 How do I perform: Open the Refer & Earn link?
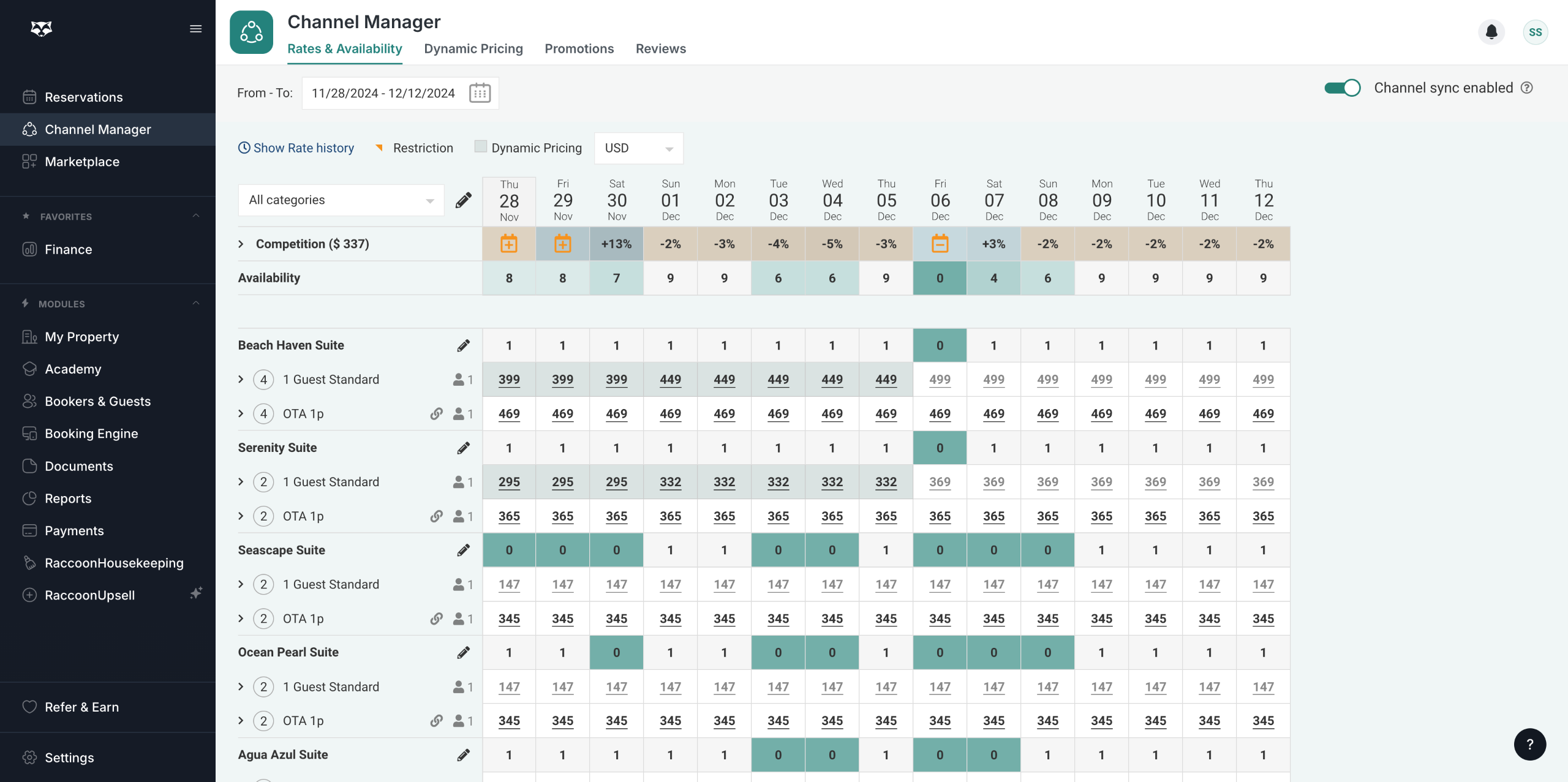[81, 707]
